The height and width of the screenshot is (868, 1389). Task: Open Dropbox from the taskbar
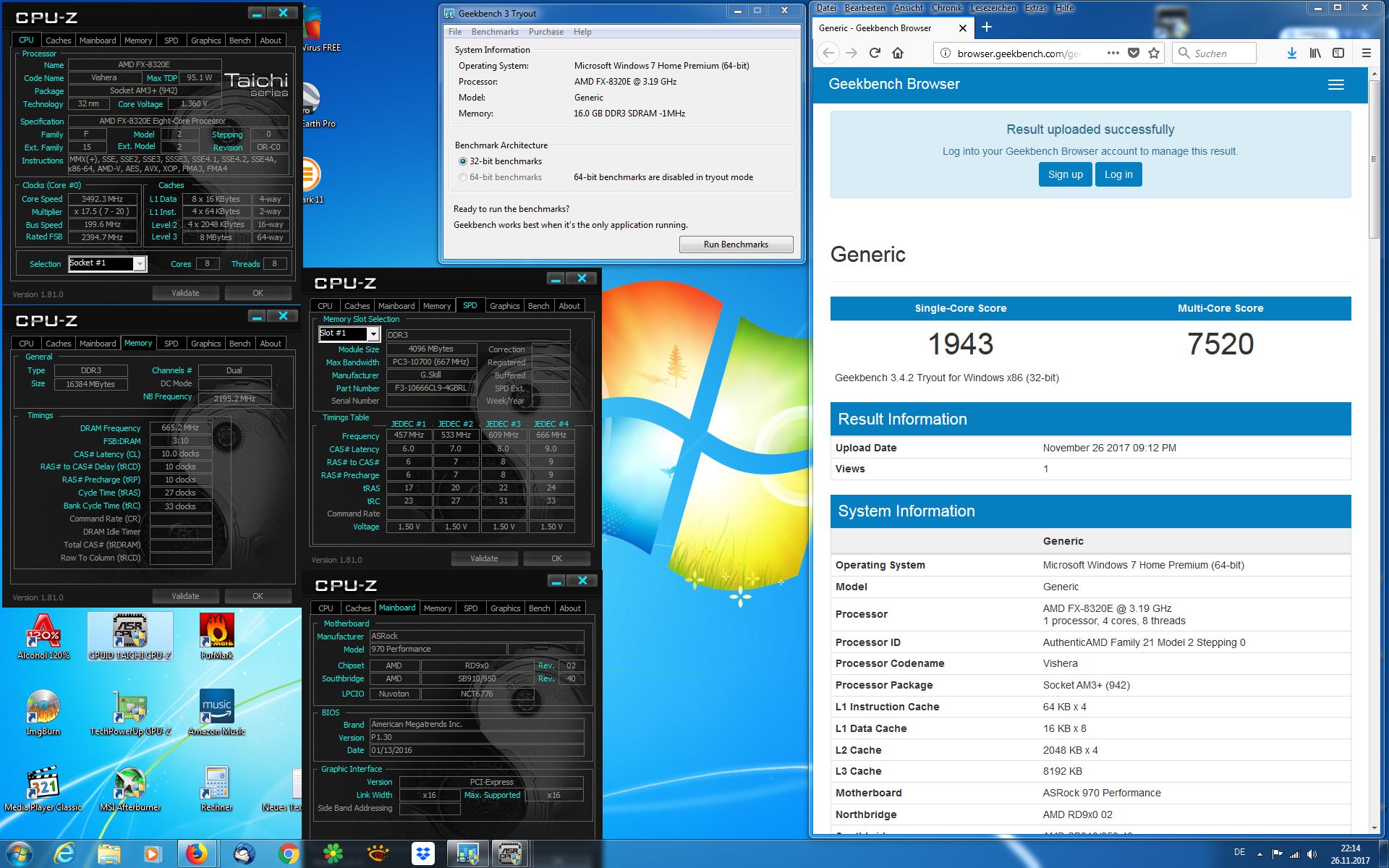tap(422, 854)
